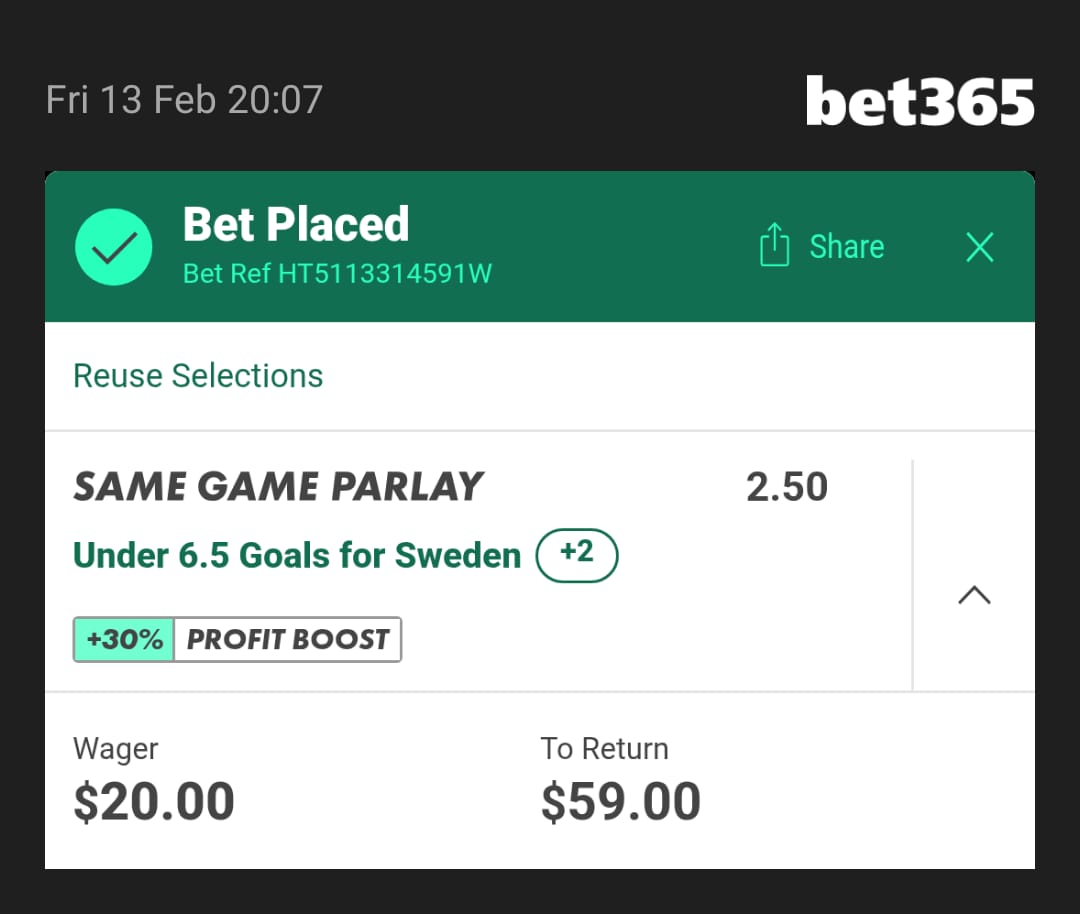Click the green checkmark circle icon
1080x914 pixels.
(x=114, y=247)
